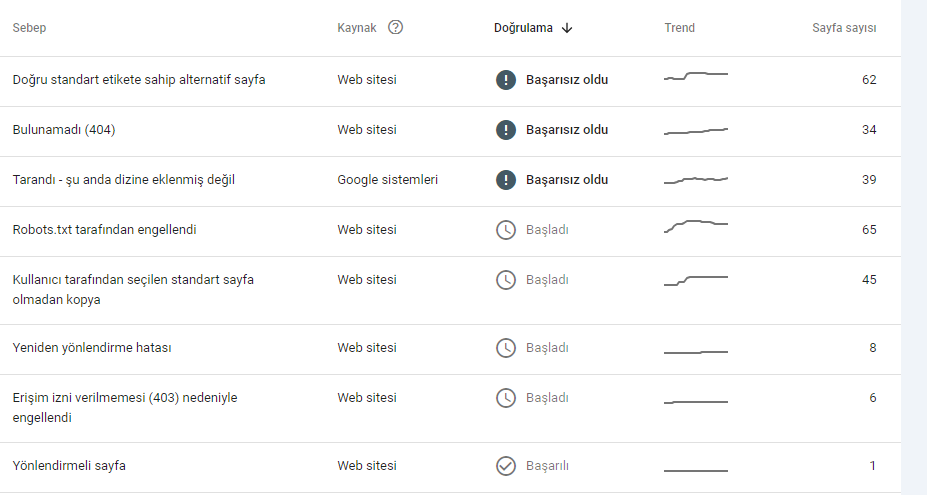This screenshot has width=927, height=495.
Task: Click the clock icon on Kullanıcı tarafından seçilen row
Action: coord(505,280)
